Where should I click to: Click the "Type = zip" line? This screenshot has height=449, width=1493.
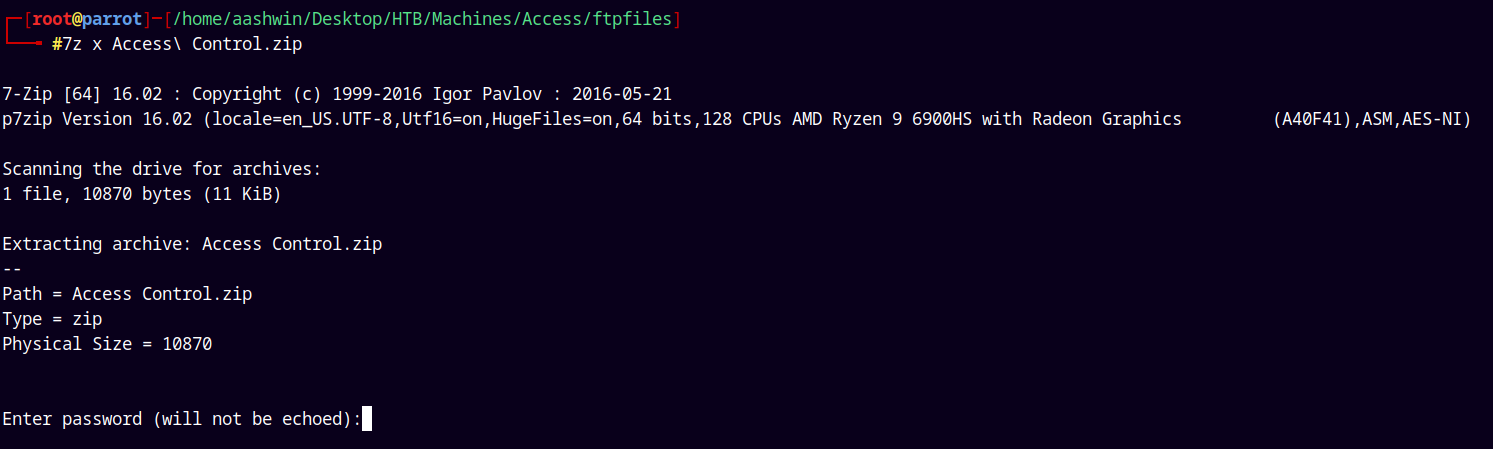point(52,319)
